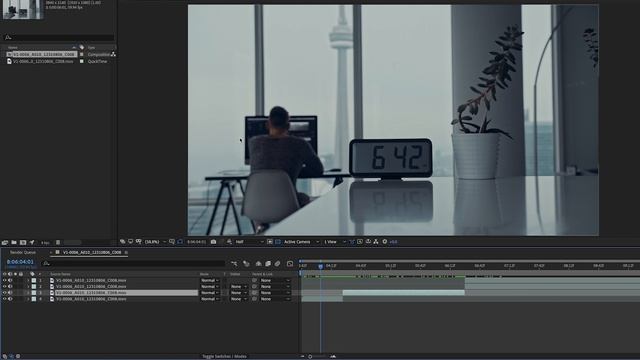Click the light blue layer 3 bar in timeline

pos(403,293)
